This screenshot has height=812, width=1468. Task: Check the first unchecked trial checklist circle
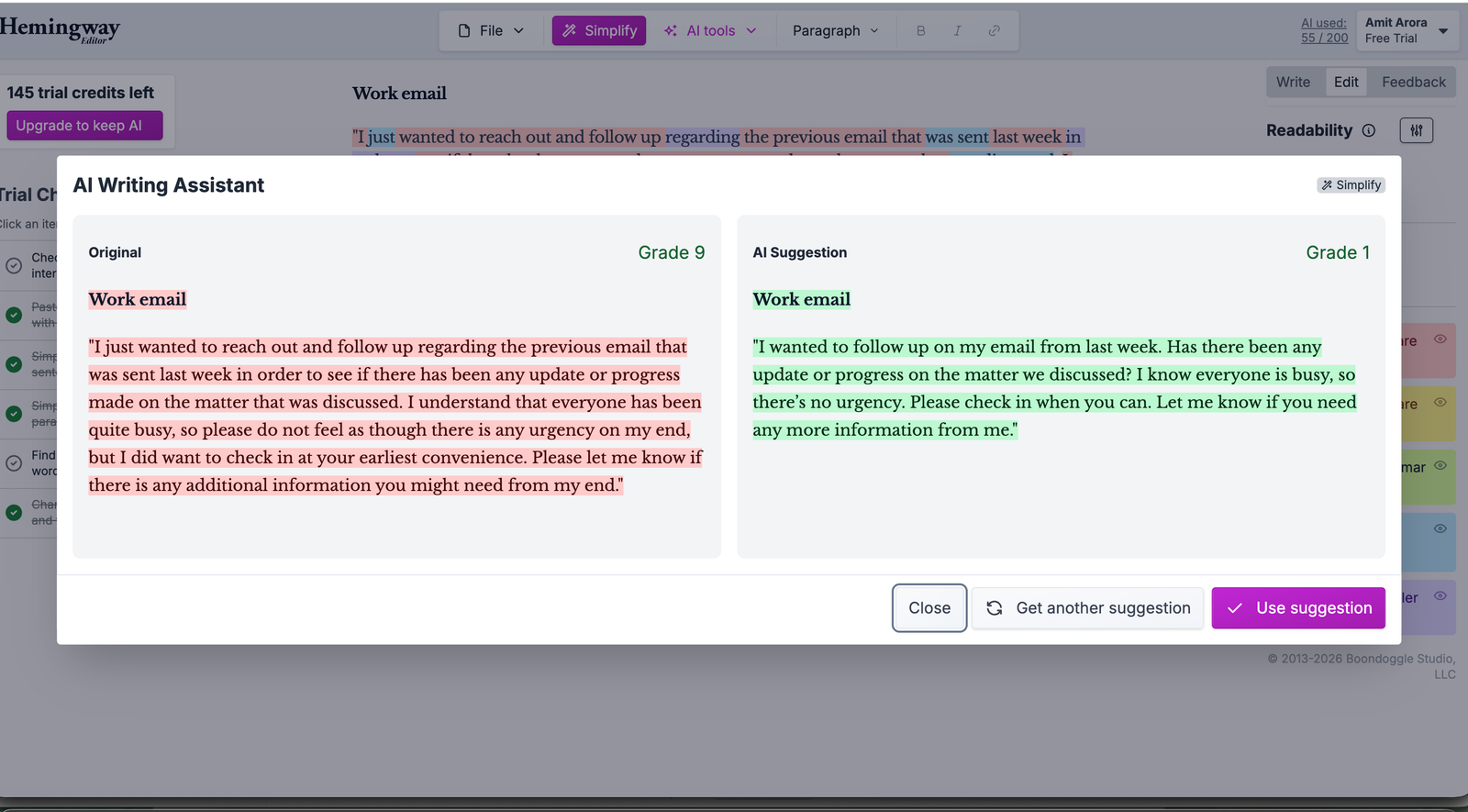click(x=14, y=265)
